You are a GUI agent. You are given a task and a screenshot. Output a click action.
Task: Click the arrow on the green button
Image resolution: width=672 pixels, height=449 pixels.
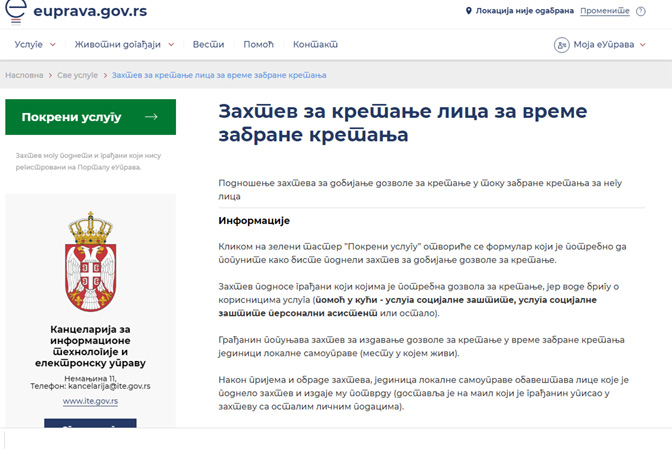pos(151,117)
